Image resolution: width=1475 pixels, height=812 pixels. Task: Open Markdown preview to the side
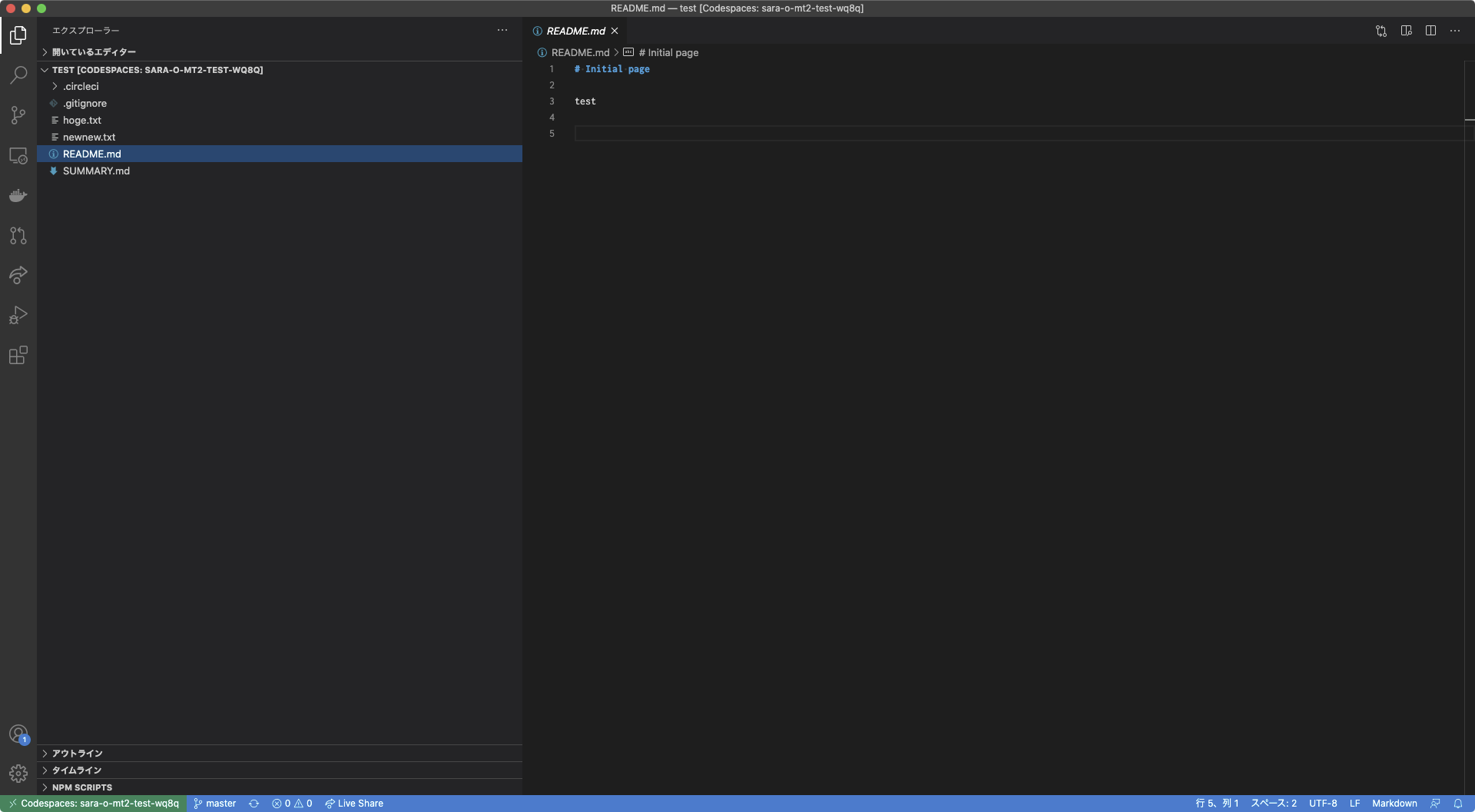(1406, 31)
